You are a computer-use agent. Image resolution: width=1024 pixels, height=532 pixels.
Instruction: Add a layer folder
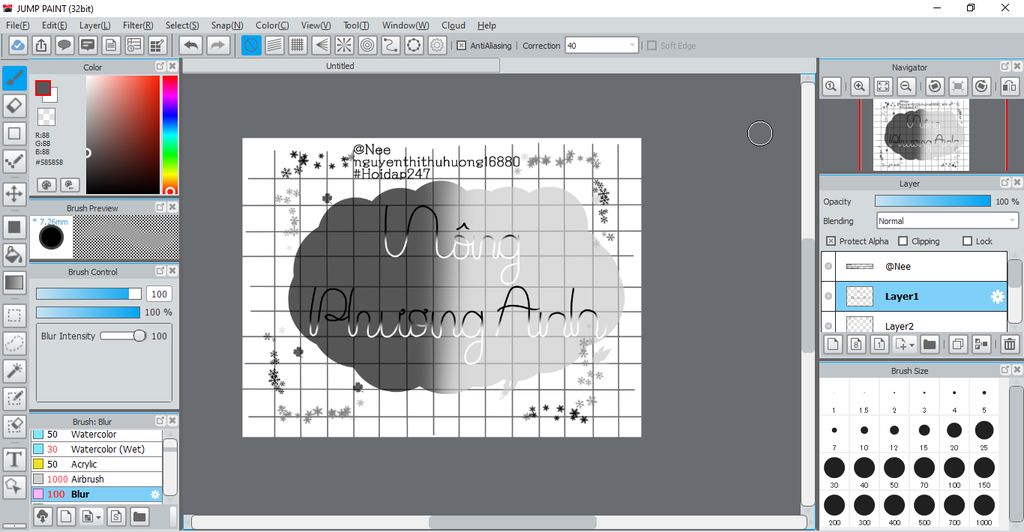pos(929,344)
